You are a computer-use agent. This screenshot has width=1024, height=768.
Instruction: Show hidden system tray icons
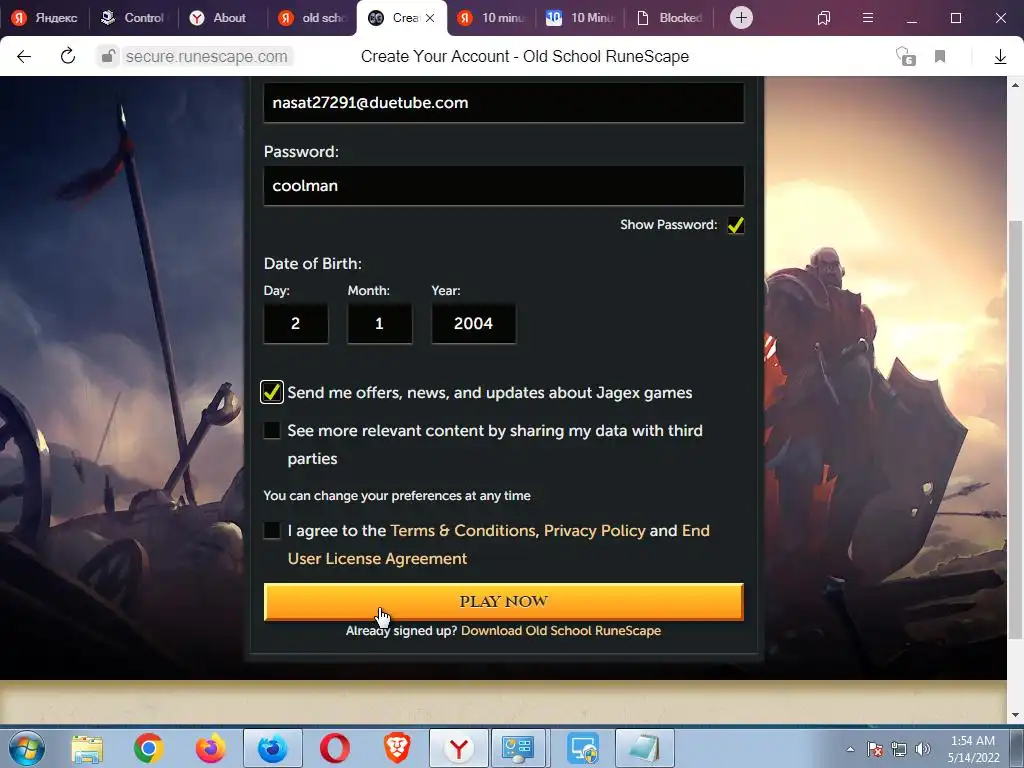[850, 749]
